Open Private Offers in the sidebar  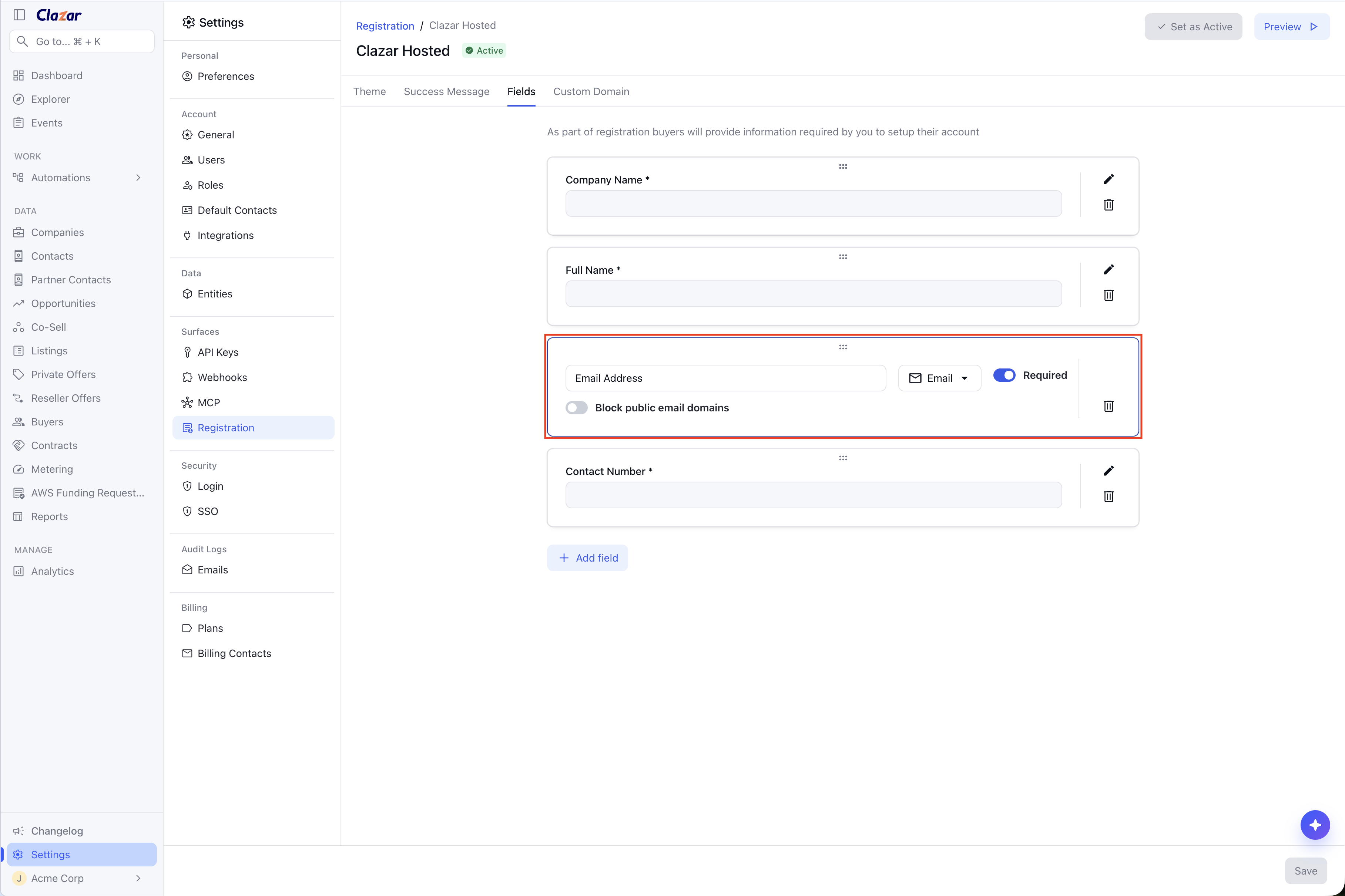82,374
